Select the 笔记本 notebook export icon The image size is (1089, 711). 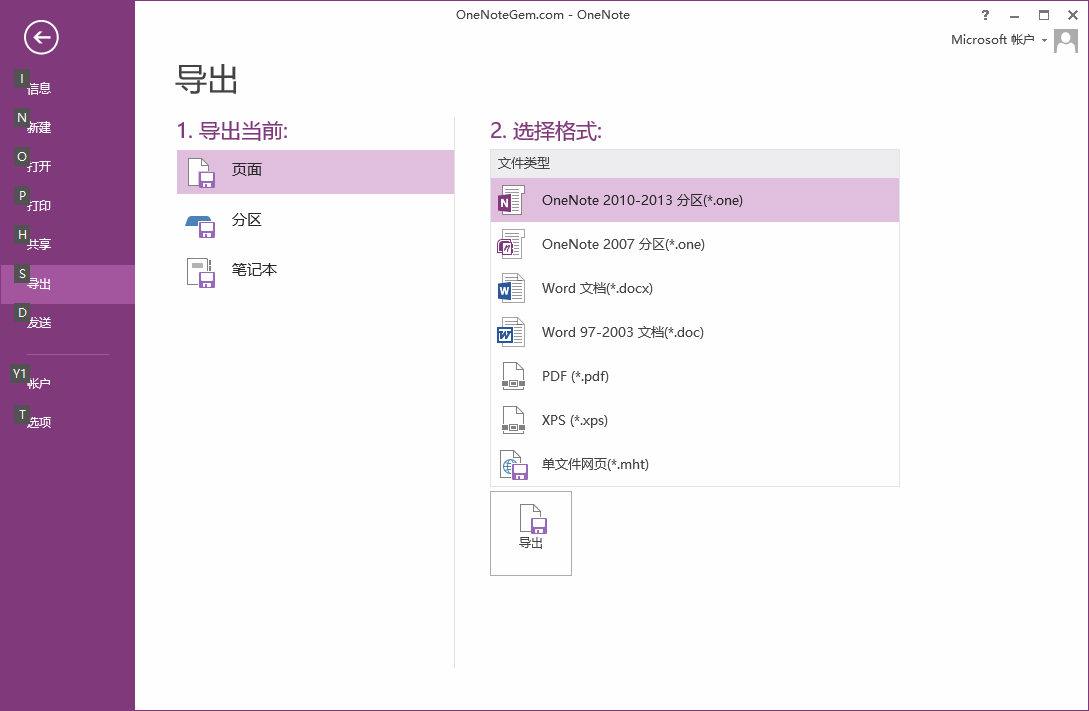pos(201,271)
